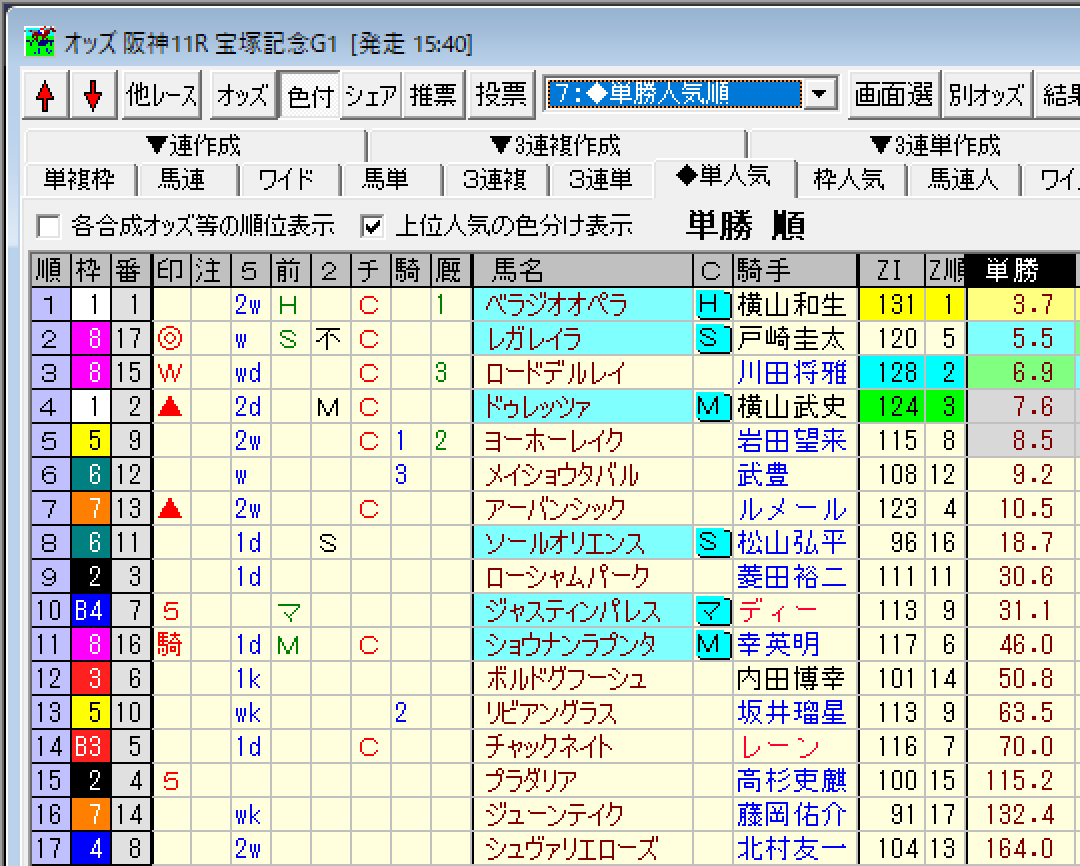
Task: Switch to the 馬連人 tab
Action: click(x=963, y=180)
